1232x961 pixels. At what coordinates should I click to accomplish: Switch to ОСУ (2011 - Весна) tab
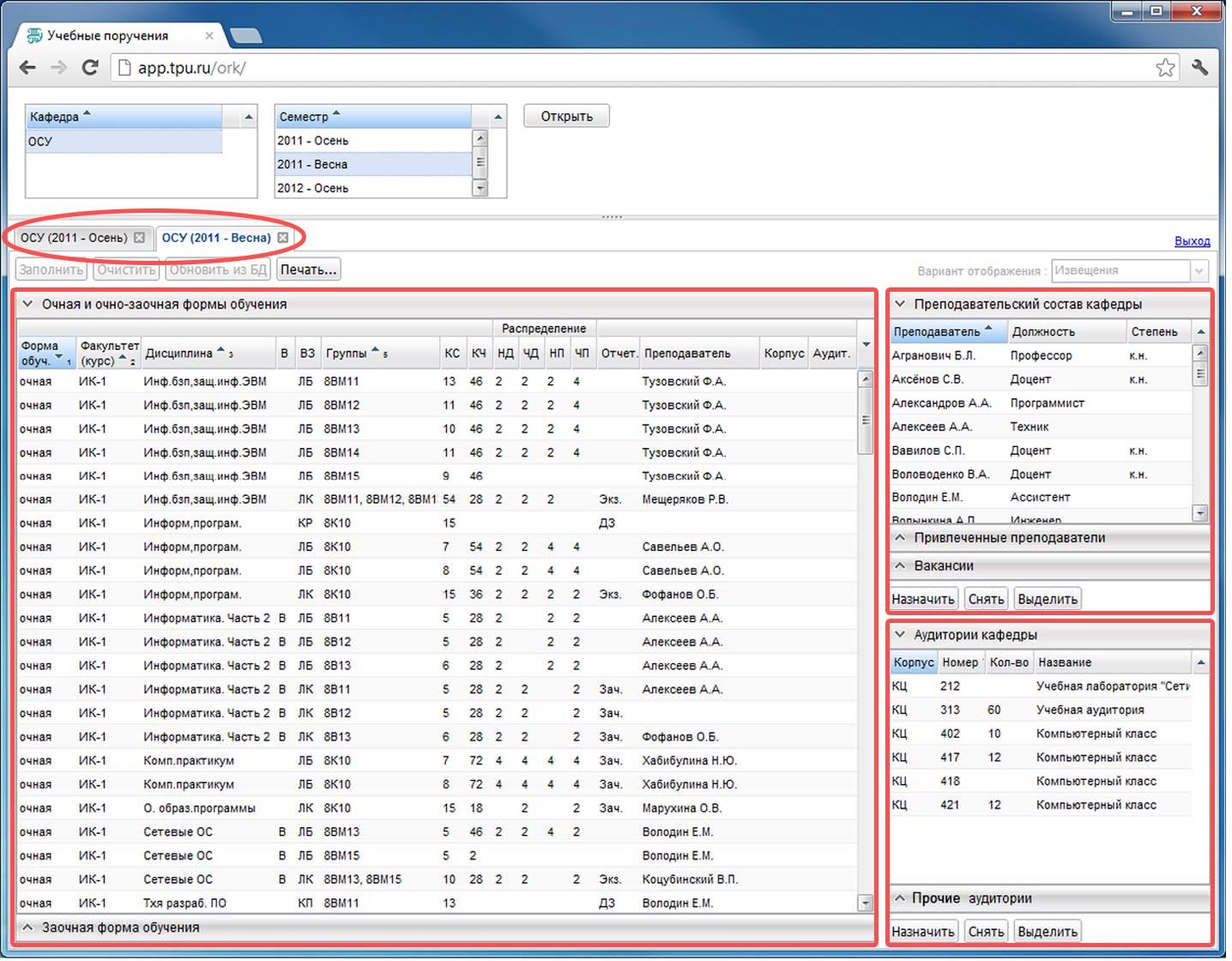pos(216,238)
